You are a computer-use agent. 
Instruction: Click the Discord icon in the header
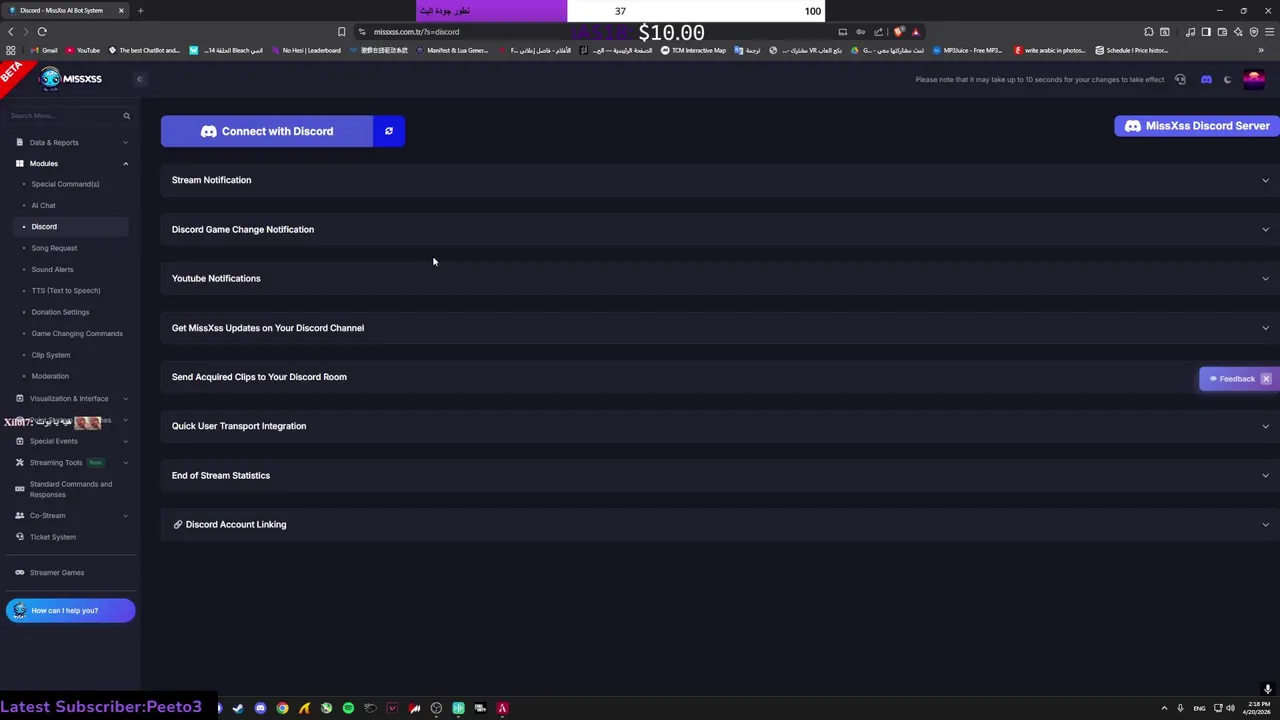coord(1206,80)
